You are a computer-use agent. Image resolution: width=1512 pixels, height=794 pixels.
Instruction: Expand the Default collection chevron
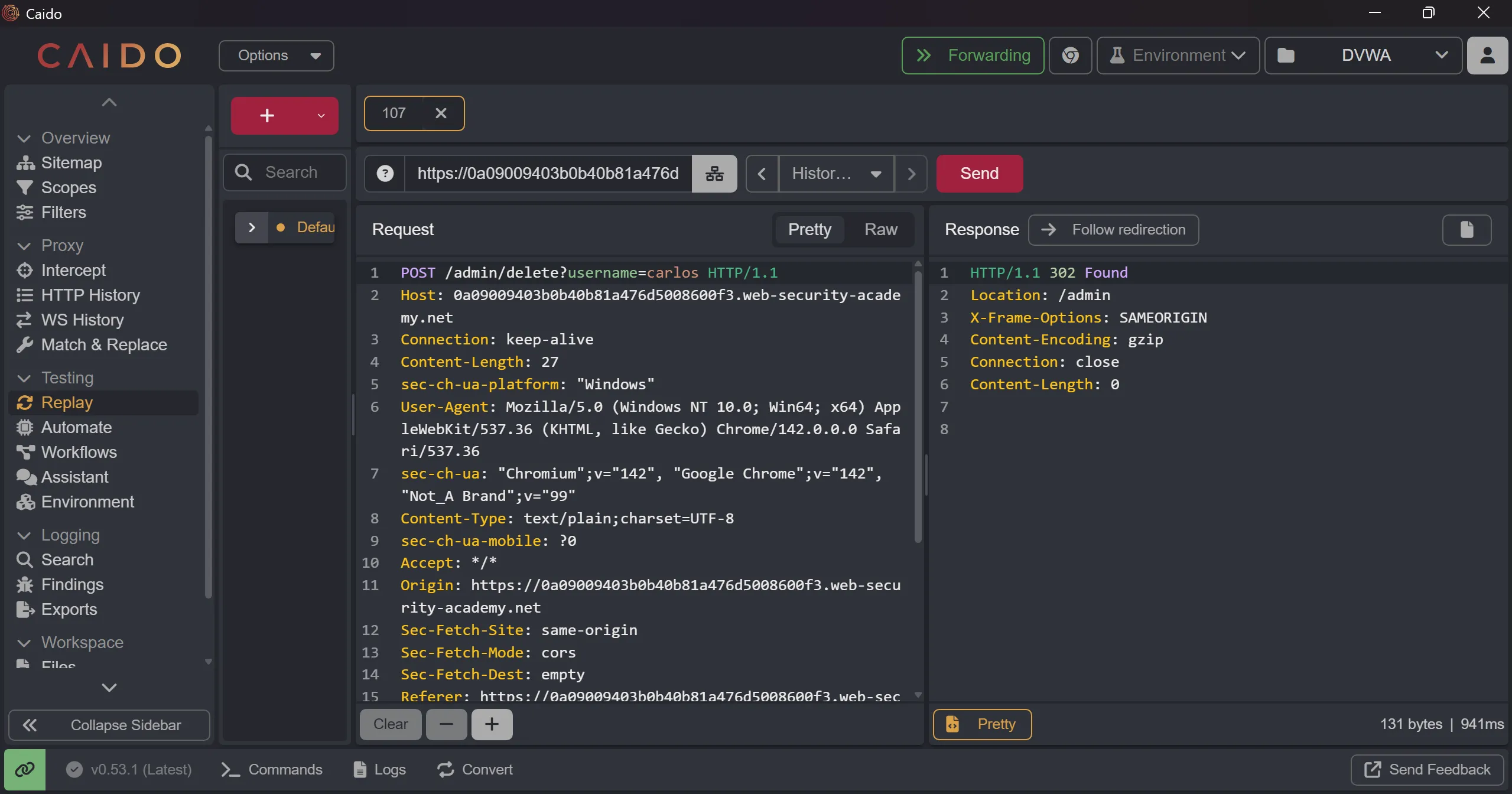252,227
